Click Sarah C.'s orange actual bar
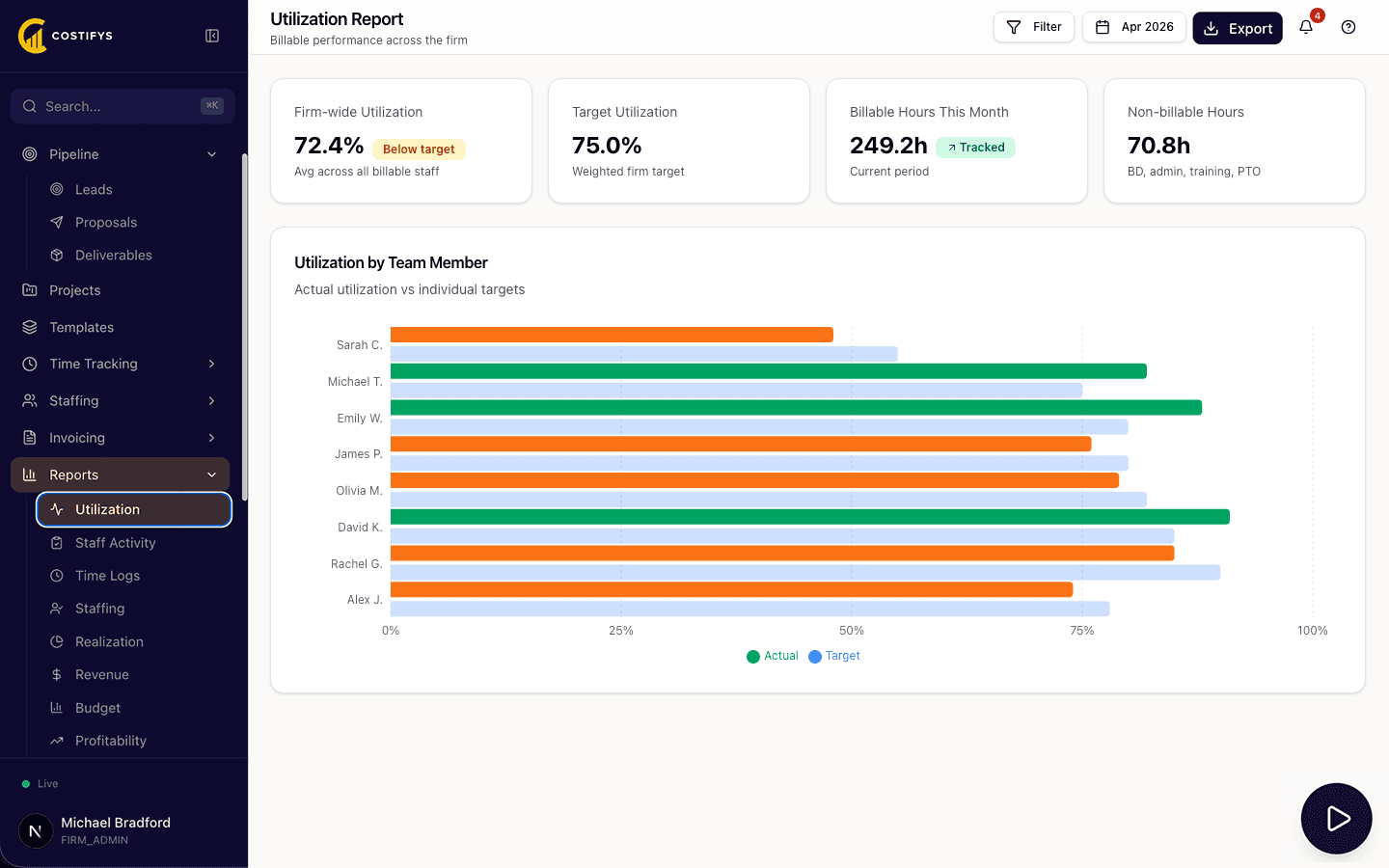 point(612,335)
